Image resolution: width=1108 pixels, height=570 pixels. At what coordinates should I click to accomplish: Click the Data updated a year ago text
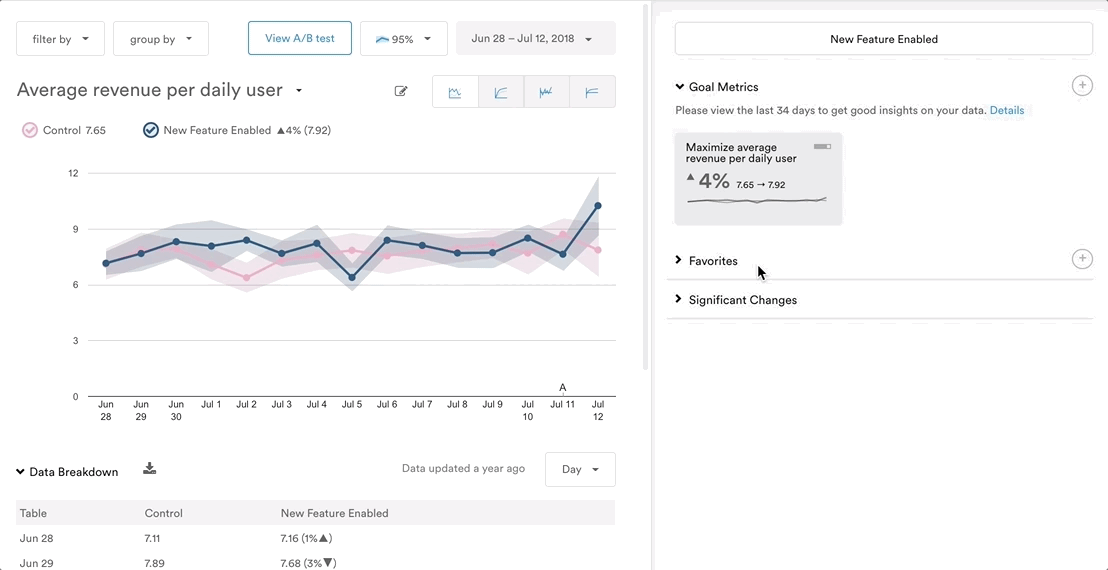pyautogui.click(x=464, y=468)
